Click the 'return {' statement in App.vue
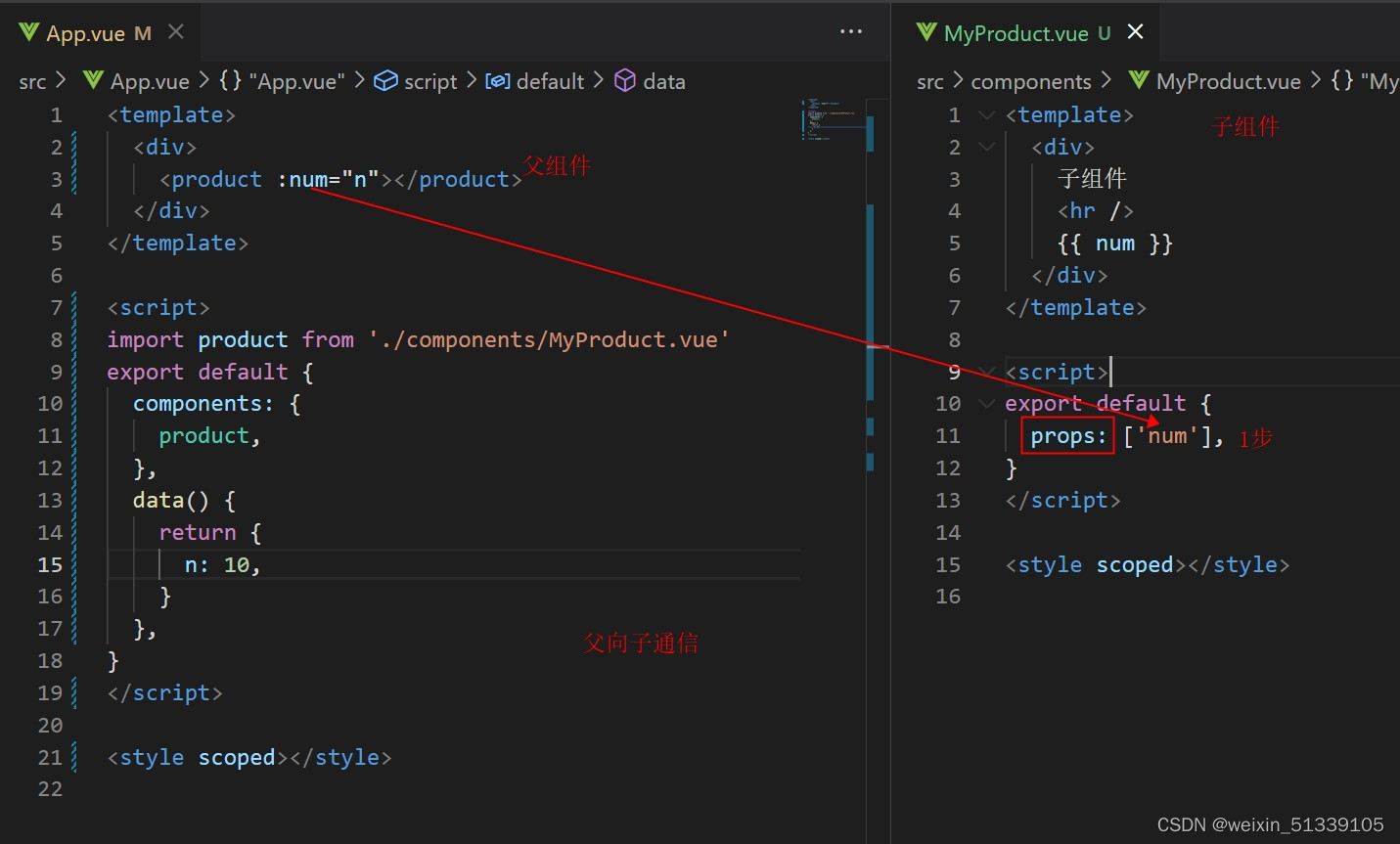1400x844 pixels. click(209, 532)
